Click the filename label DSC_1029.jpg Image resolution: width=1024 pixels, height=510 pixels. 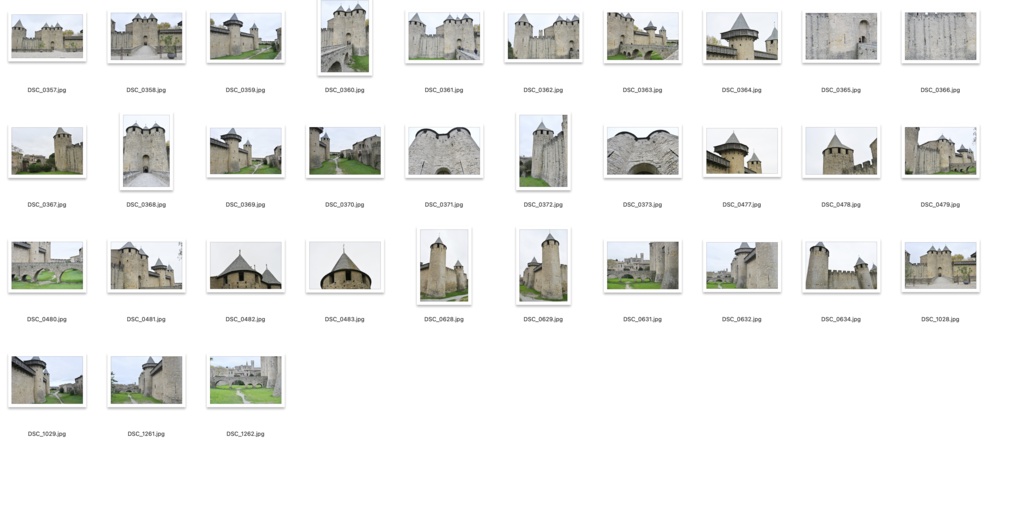[x=47, y=434]
